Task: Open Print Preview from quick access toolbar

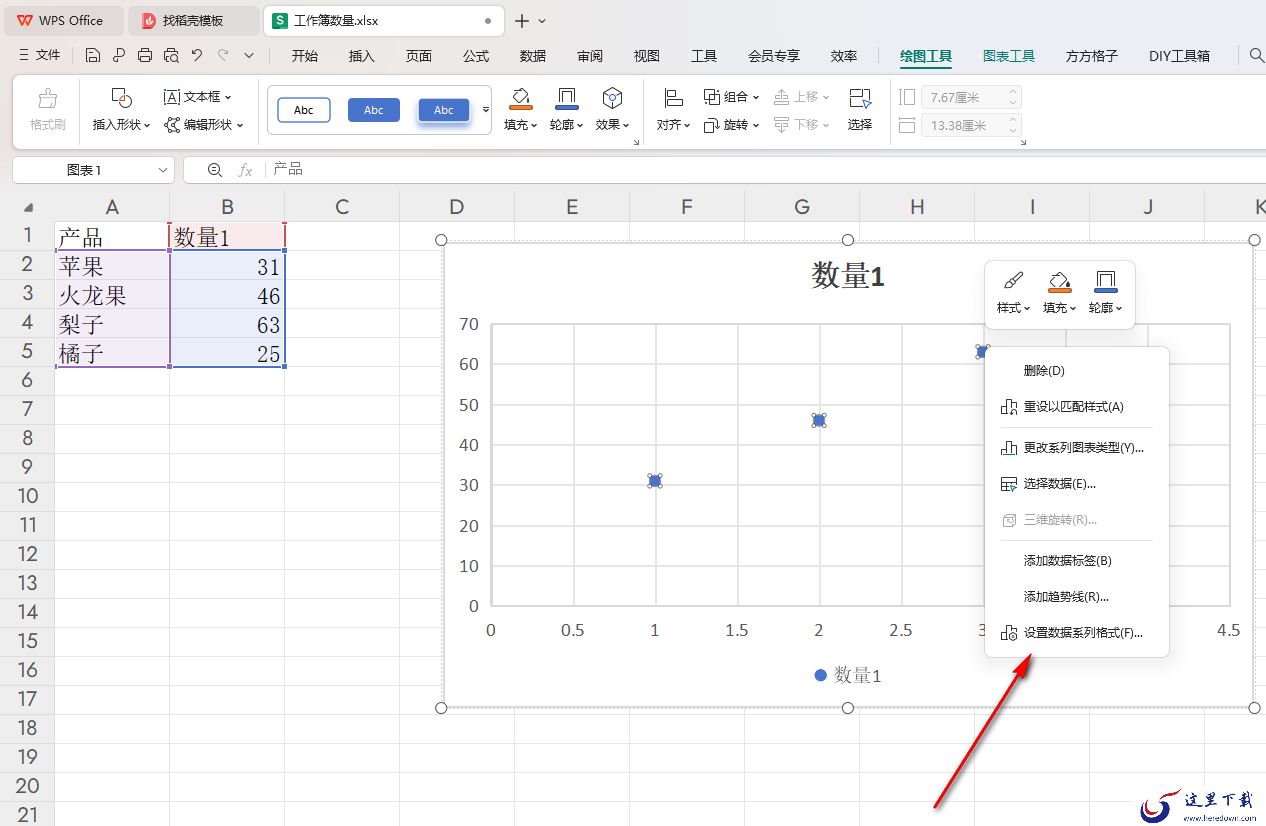Action: tap(171, 55)
